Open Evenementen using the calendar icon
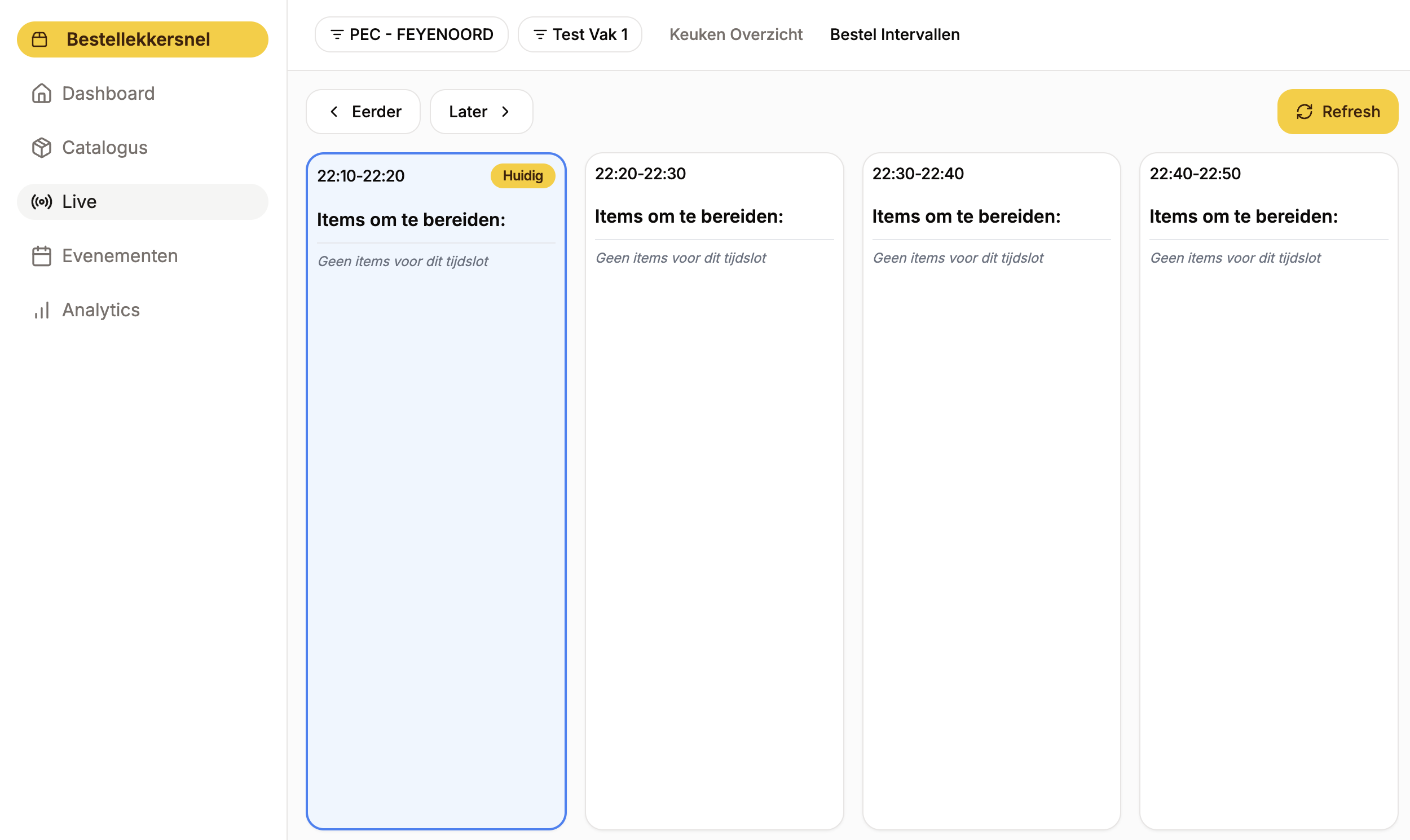The width and height of the screenshot is (1410, 840). coord(41,256)
